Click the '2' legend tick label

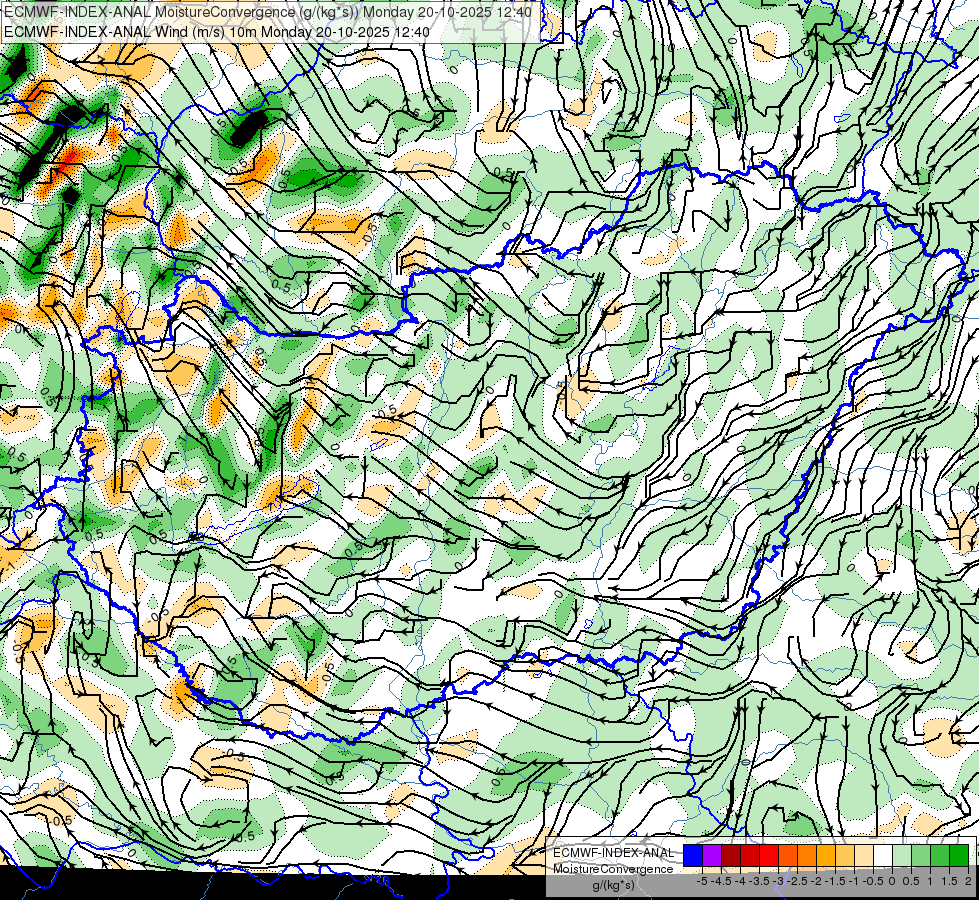pyautogui.click(x=968, y=881)
